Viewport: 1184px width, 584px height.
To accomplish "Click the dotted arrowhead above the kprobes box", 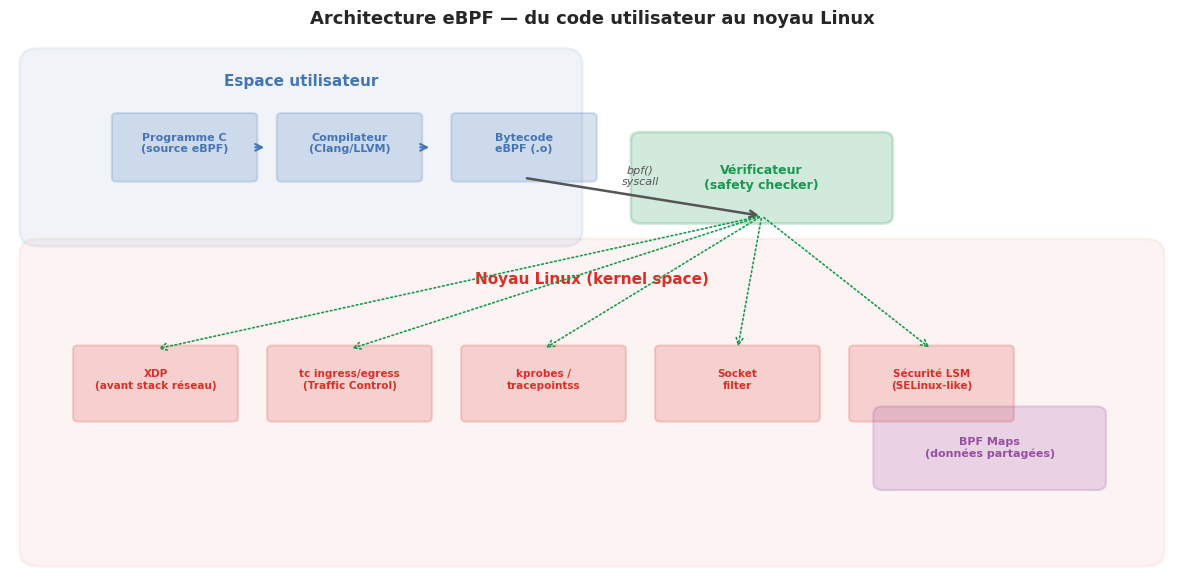I will tap(550, 345).
